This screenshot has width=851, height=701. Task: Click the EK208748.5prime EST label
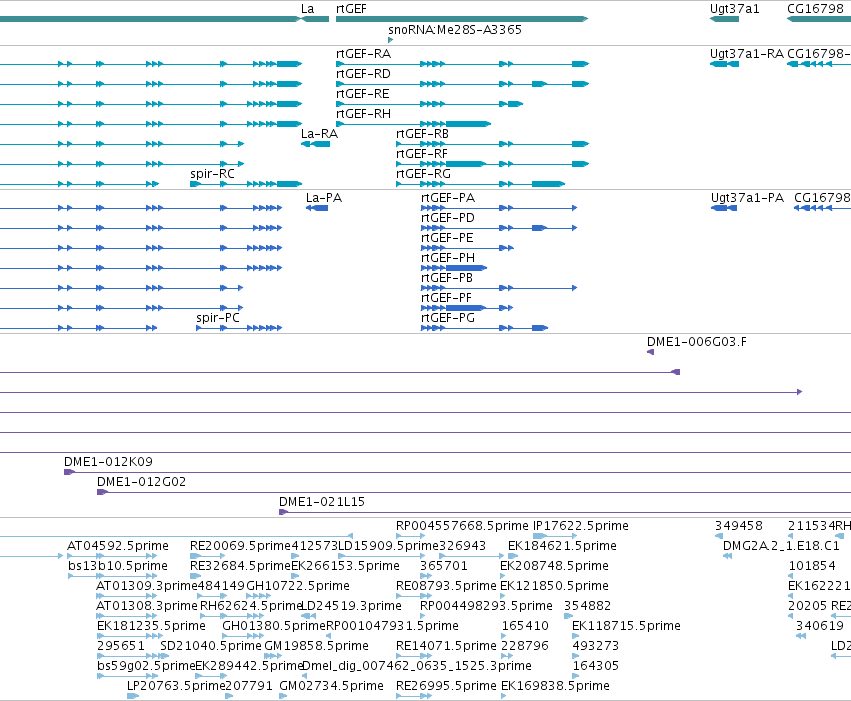(x=554, y=566)
